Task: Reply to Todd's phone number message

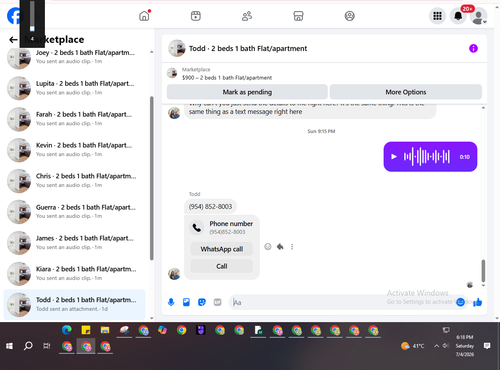Action: point(280,246)
